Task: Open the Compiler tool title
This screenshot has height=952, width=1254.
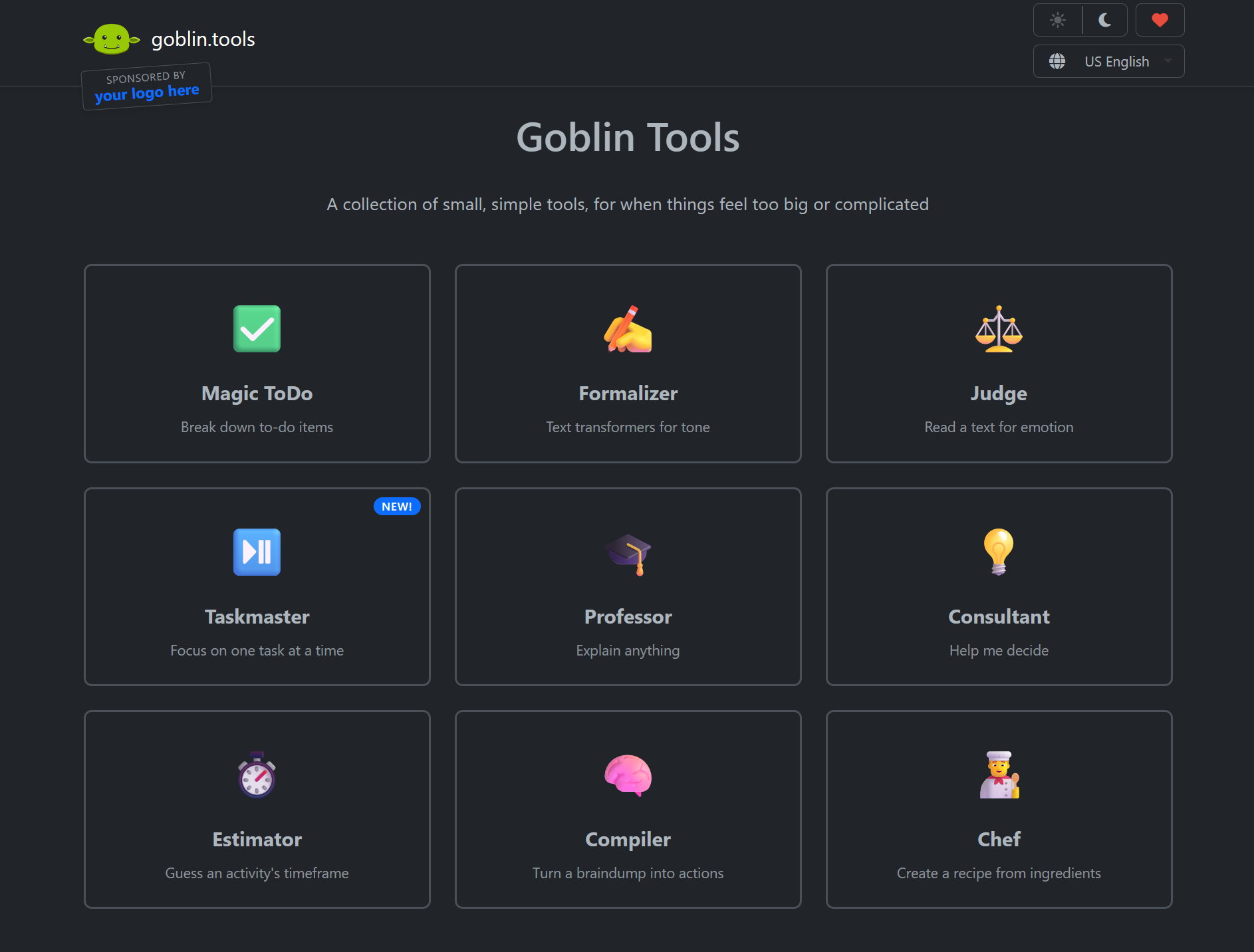Action: click(x=628, y=839)
